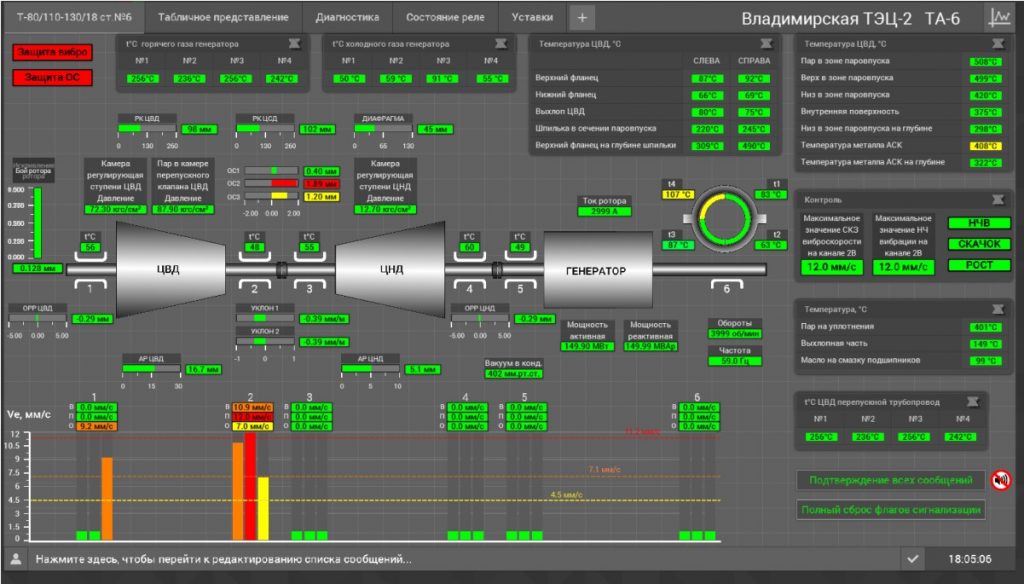Click Мощность активная 149.90 МВт value
Image resolution: width=1024 pixels, height=584 pixels.
(587, 346)
